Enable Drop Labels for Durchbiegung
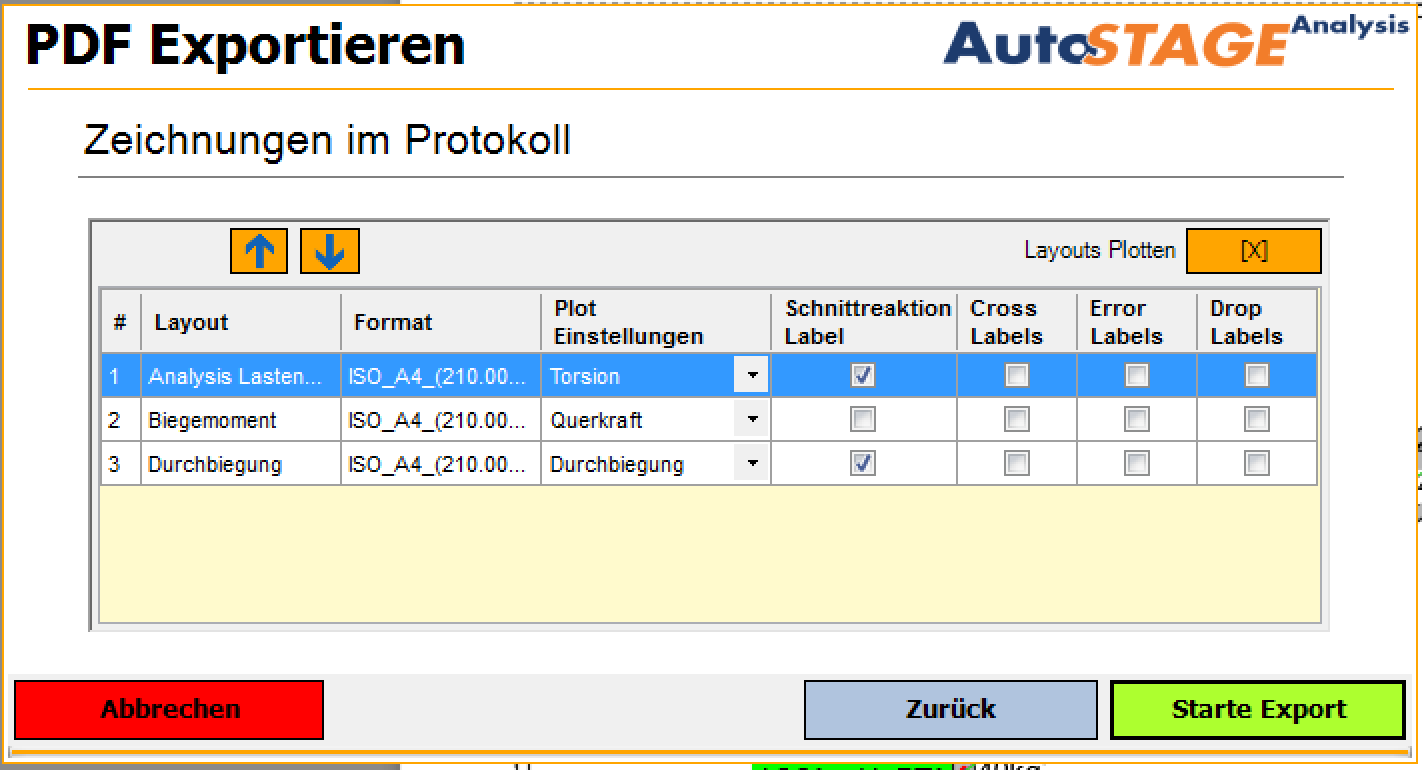Screen dimensions: 1422x770 (1255, 463)
